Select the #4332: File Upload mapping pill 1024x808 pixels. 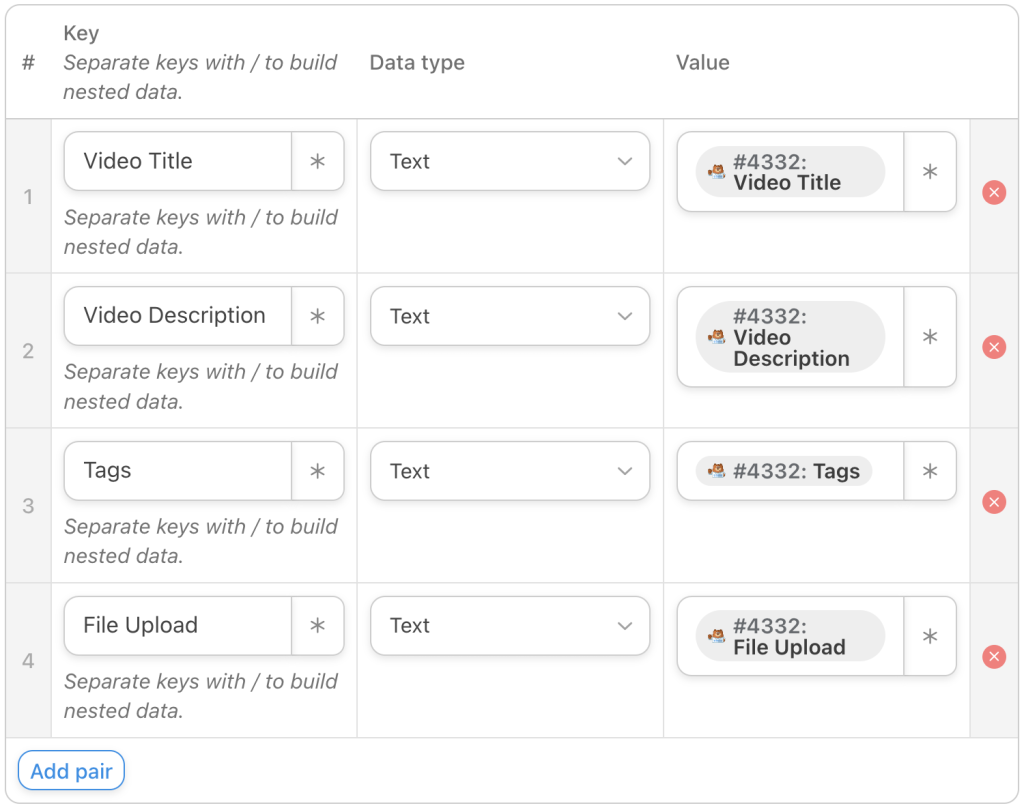click(x=786, y=634)
